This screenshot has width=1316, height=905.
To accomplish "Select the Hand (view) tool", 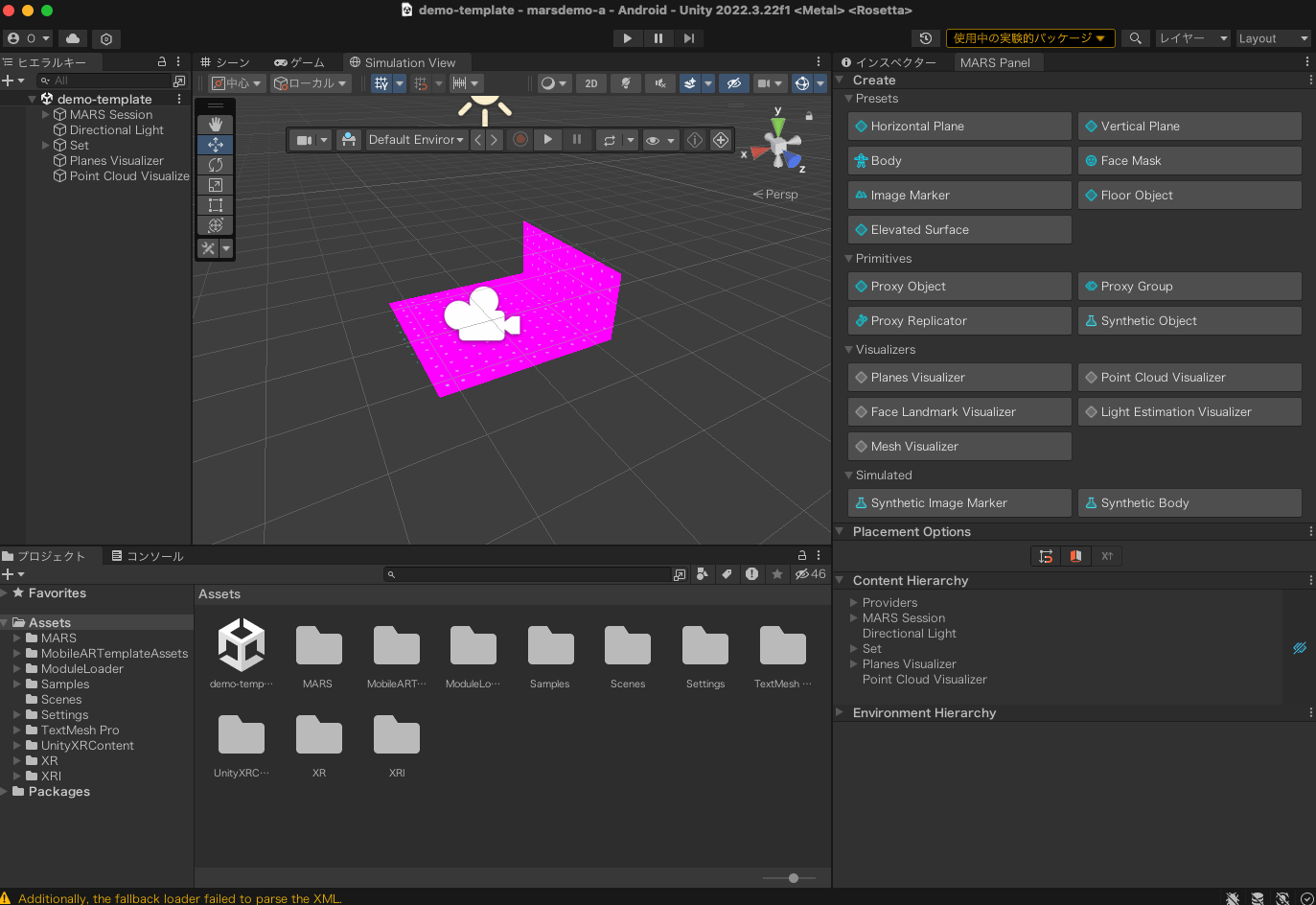I will point(216,125).
